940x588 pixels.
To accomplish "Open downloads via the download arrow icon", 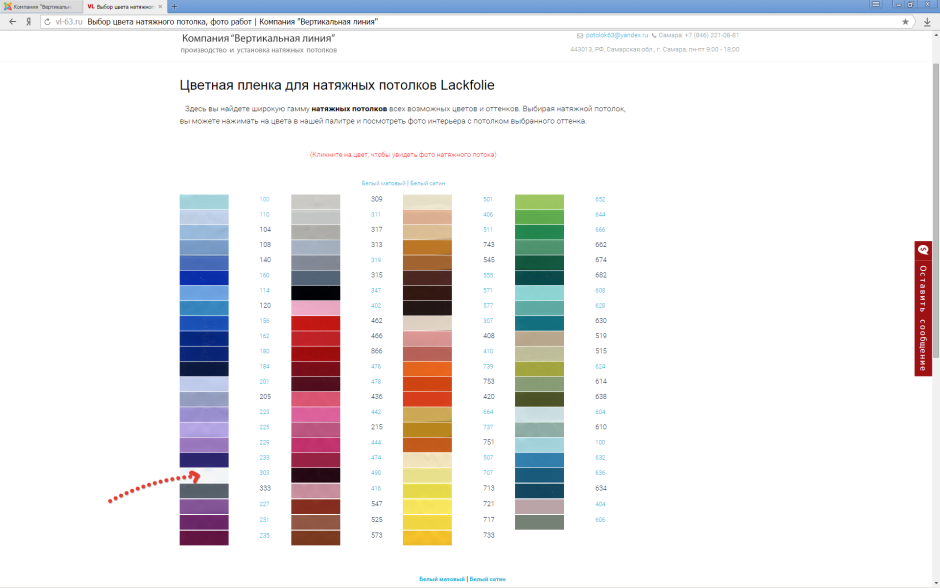I will [927, 21].
